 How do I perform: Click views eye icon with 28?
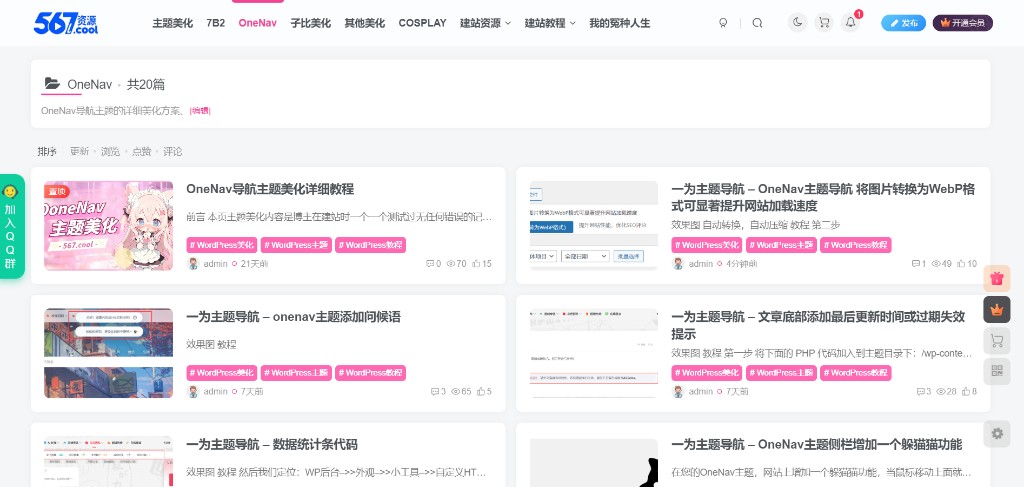[941, 392]
